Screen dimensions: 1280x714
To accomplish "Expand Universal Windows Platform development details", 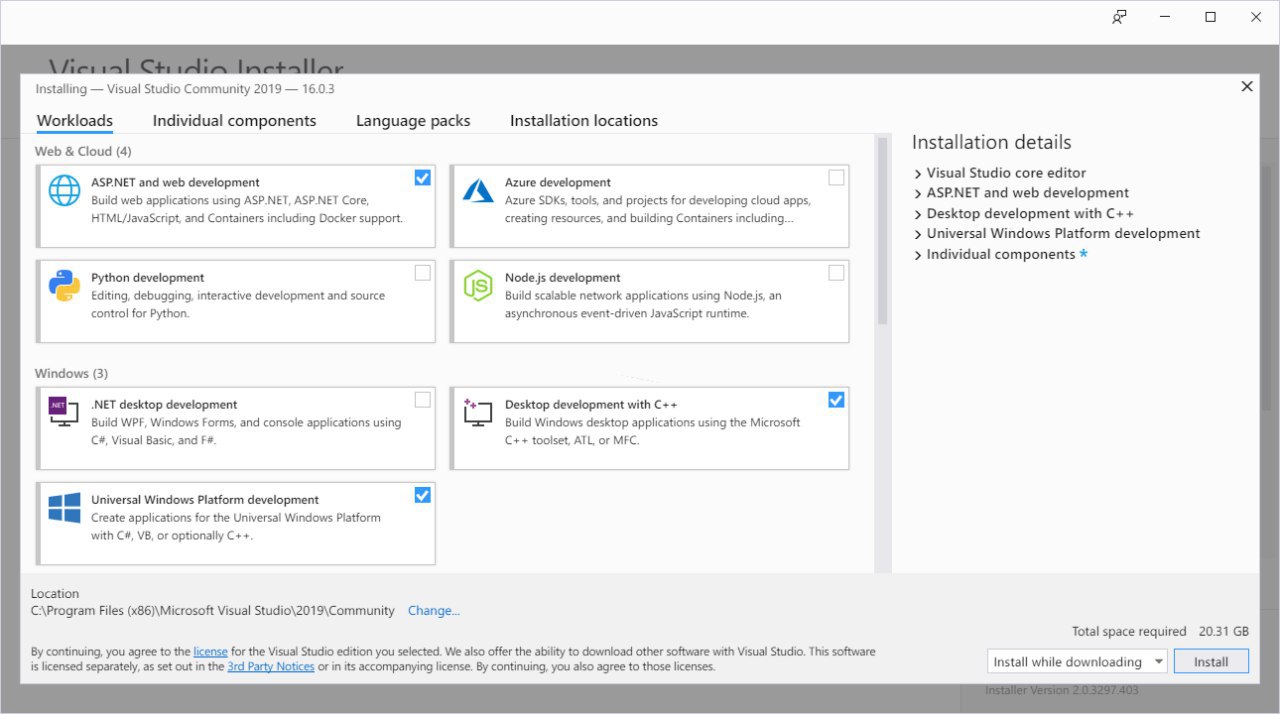I will [x=918, y=234].
